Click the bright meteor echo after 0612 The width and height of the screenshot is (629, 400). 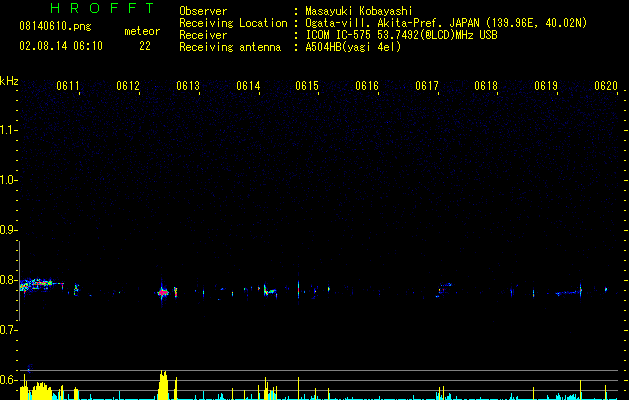[163, 292]
